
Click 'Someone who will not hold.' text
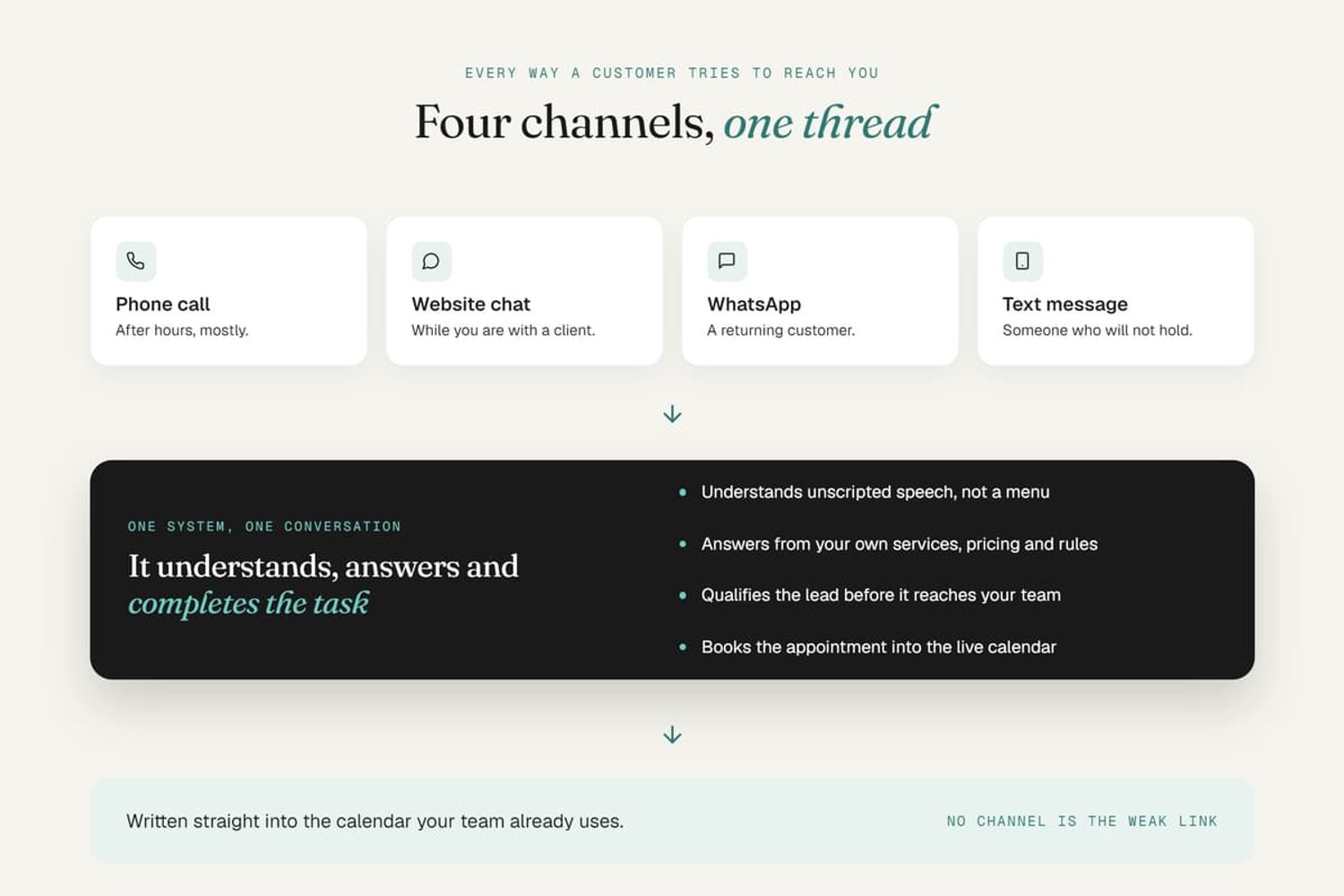1097,331
